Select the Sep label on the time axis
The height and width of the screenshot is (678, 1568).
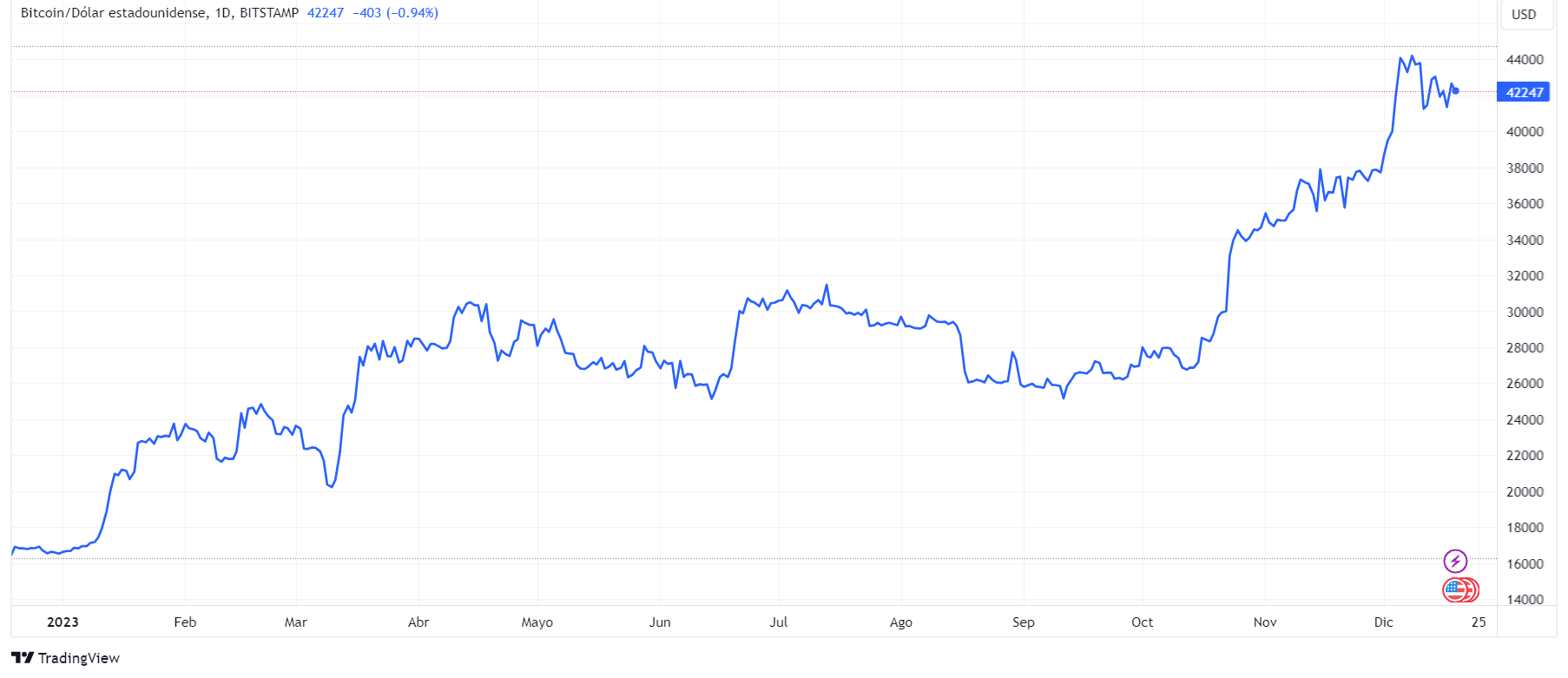point(1023,622)
